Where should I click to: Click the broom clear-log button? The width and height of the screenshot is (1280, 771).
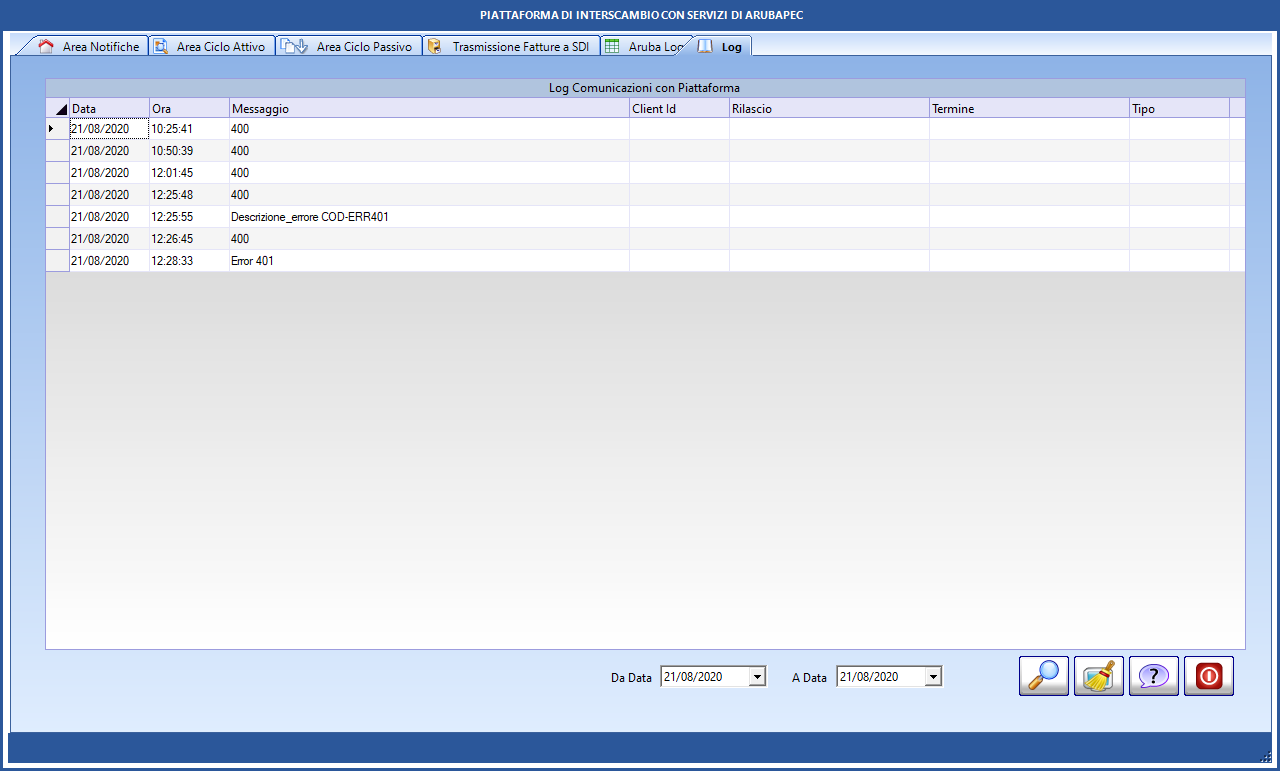tap(1099, 676)
